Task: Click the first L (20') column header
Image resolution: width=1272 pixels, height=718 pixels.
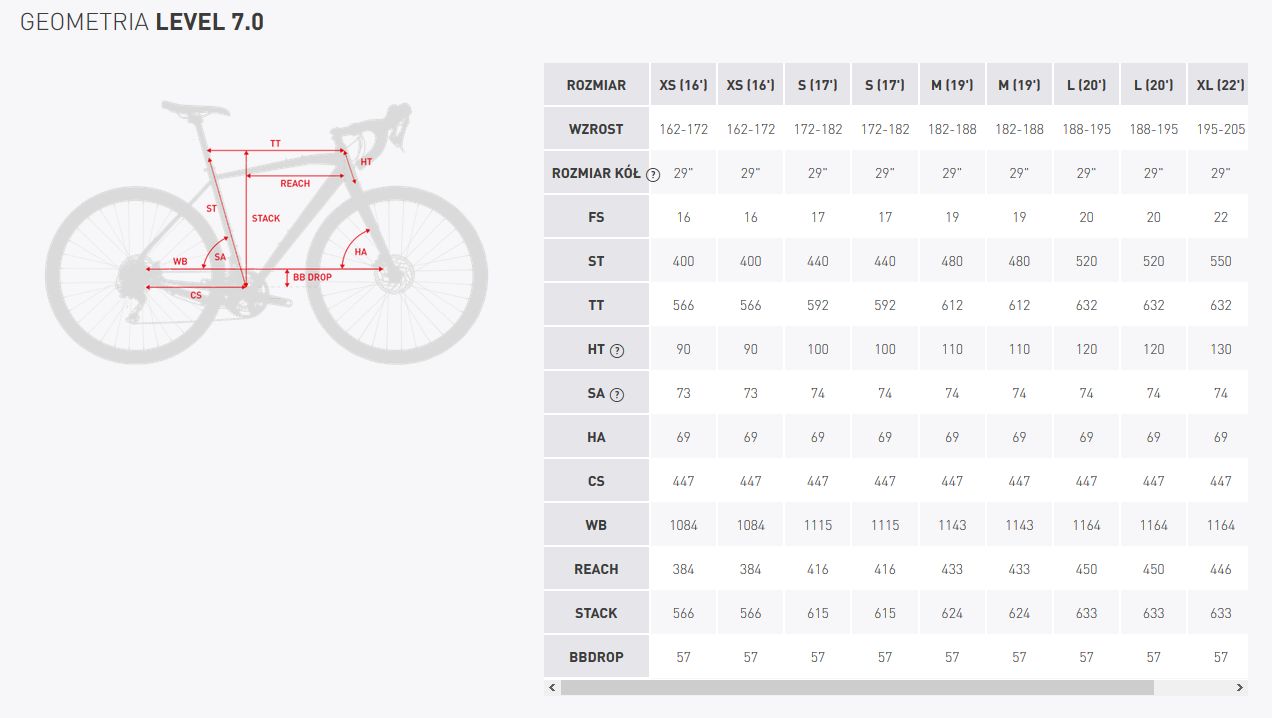Action: coord(1086,85)
